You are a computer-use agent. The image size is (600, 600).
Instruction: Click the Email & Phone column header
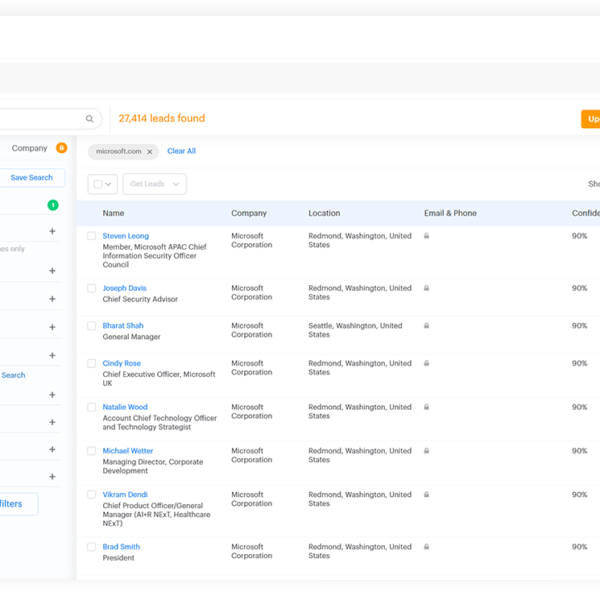click(450, 213)
